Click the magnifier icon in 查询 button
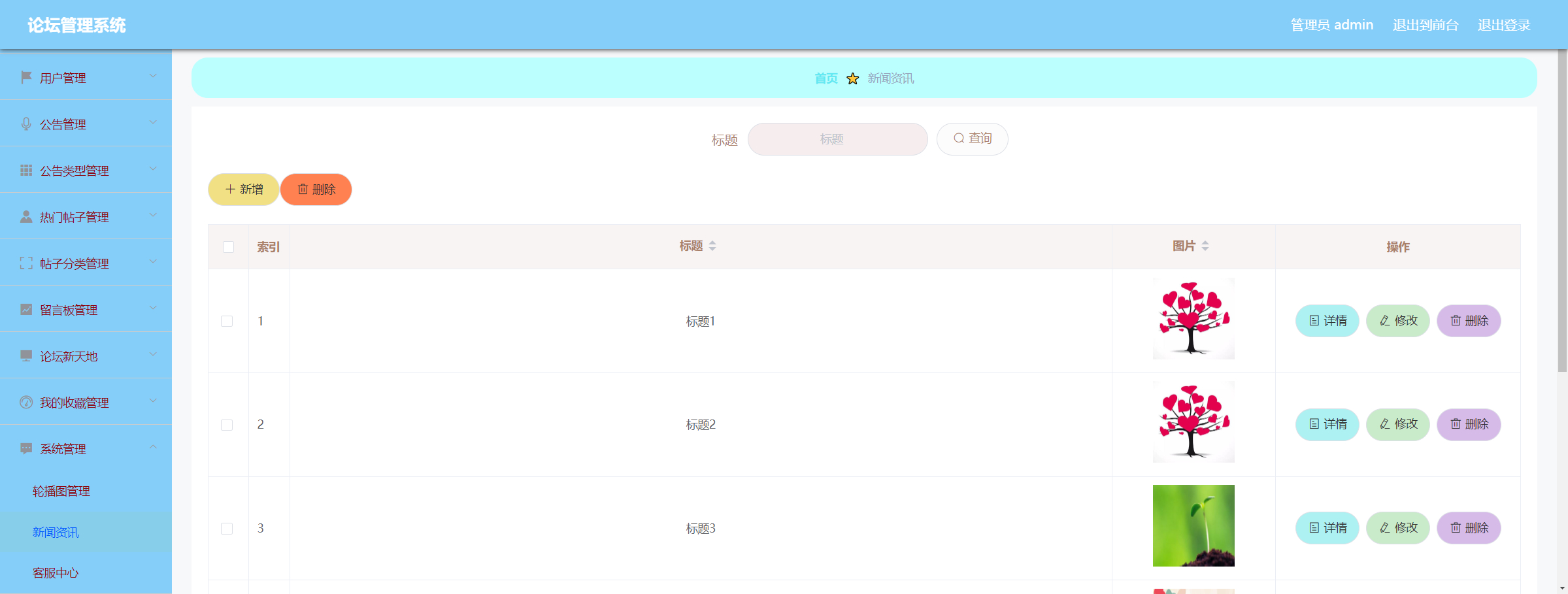Viewport: 1568px width, 594px height. click(x=959, y=138)
